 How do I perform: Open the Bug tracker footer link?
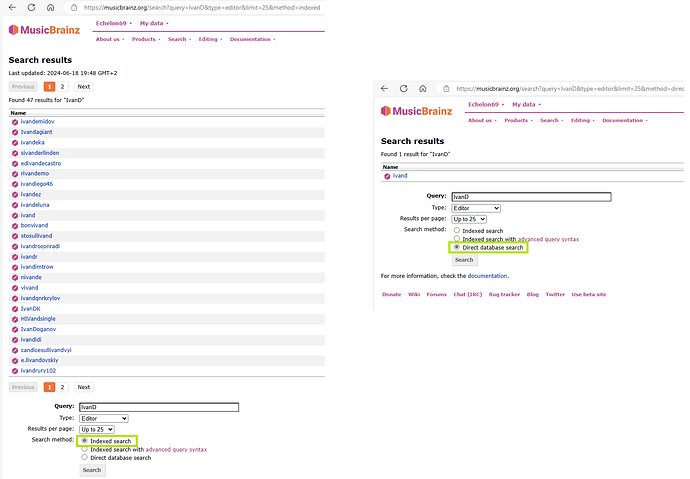(501, 294)
